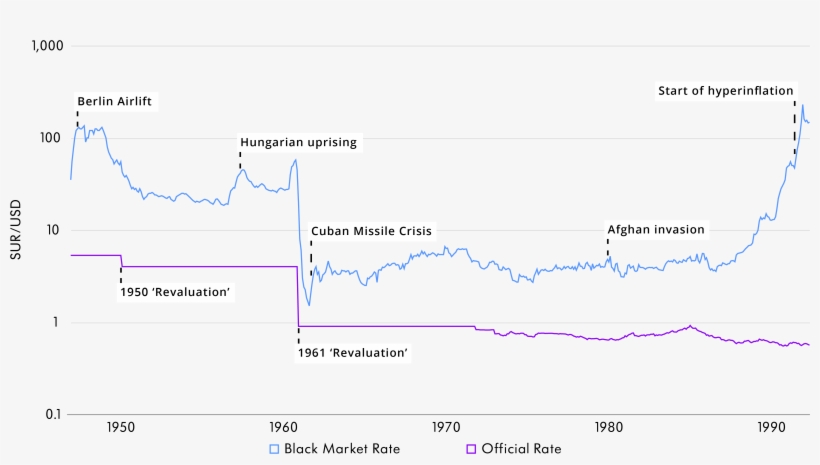Screen dimensions: 820x465
Task: Toggle the Black Market Rate legend label
Action: [x=343, y=449]
